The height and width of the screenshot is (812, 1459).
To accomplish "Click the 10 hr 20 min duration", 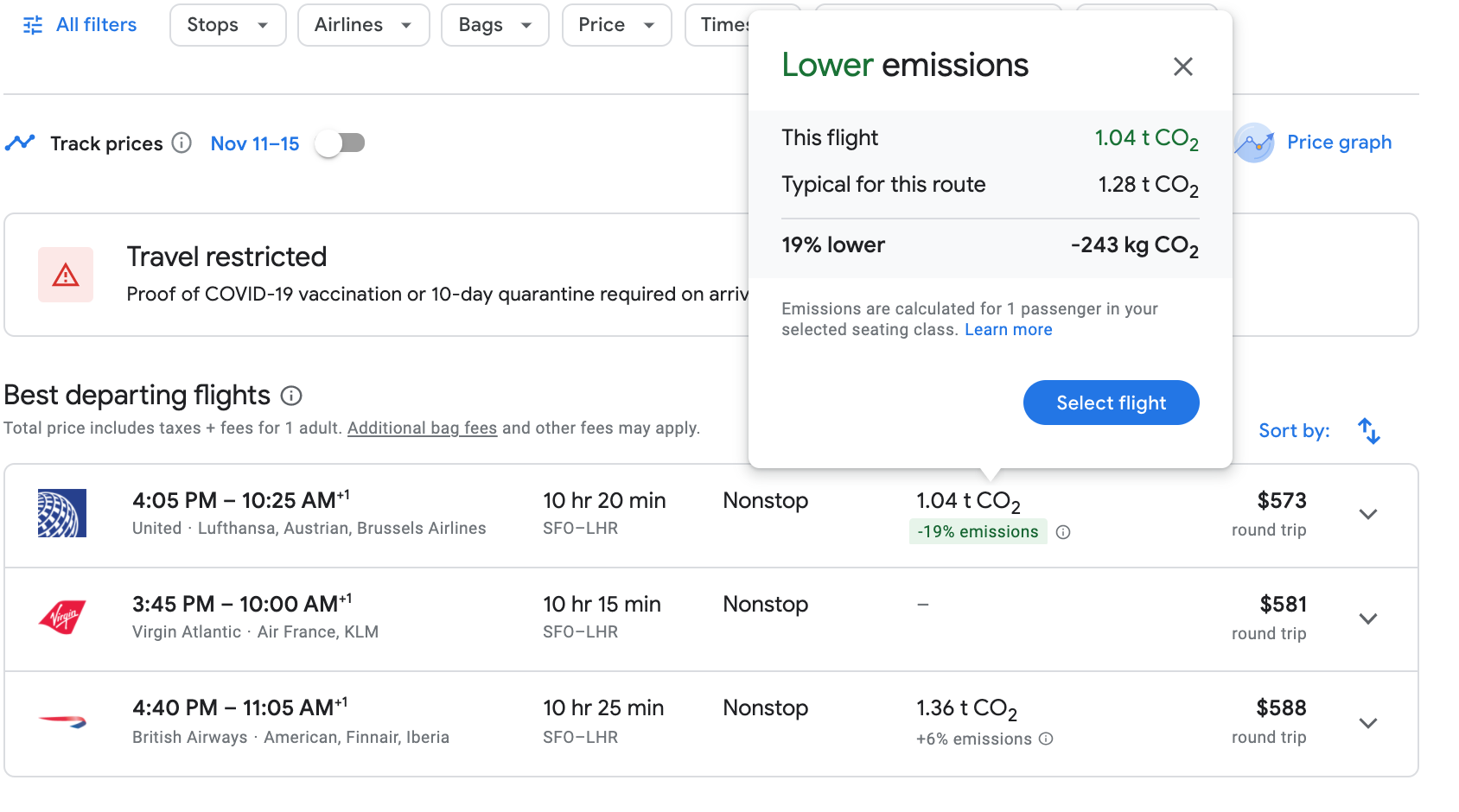I will [604, 501].
